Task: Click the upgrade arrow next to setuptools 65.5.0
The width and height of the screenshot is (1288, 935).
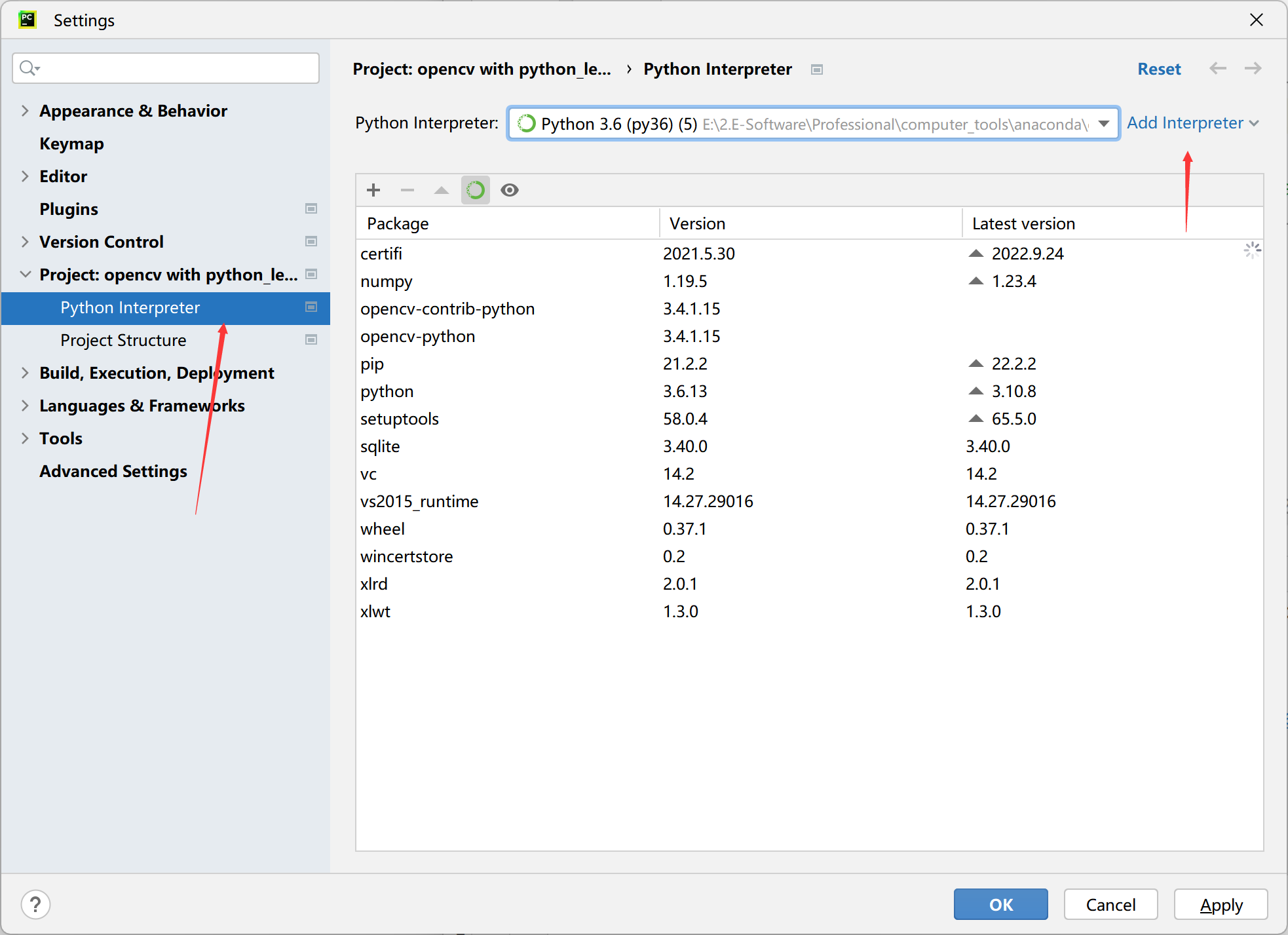Action: point(976,419)
